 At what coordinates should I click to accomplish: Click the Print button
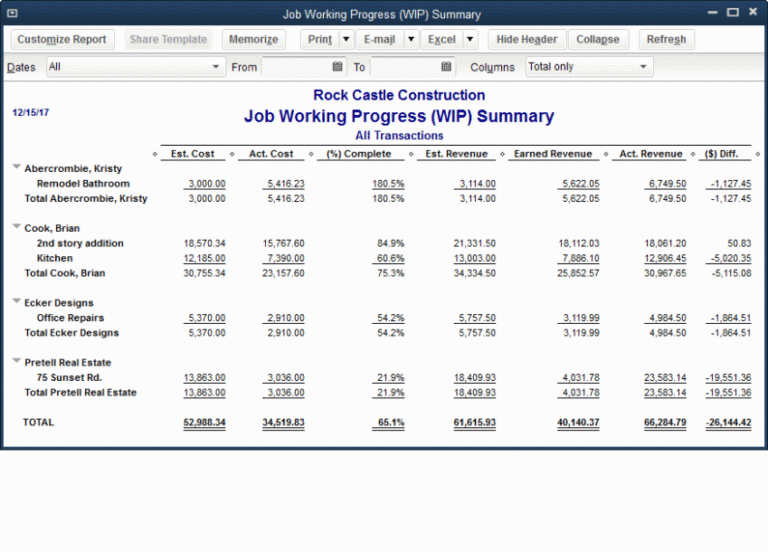320,39
